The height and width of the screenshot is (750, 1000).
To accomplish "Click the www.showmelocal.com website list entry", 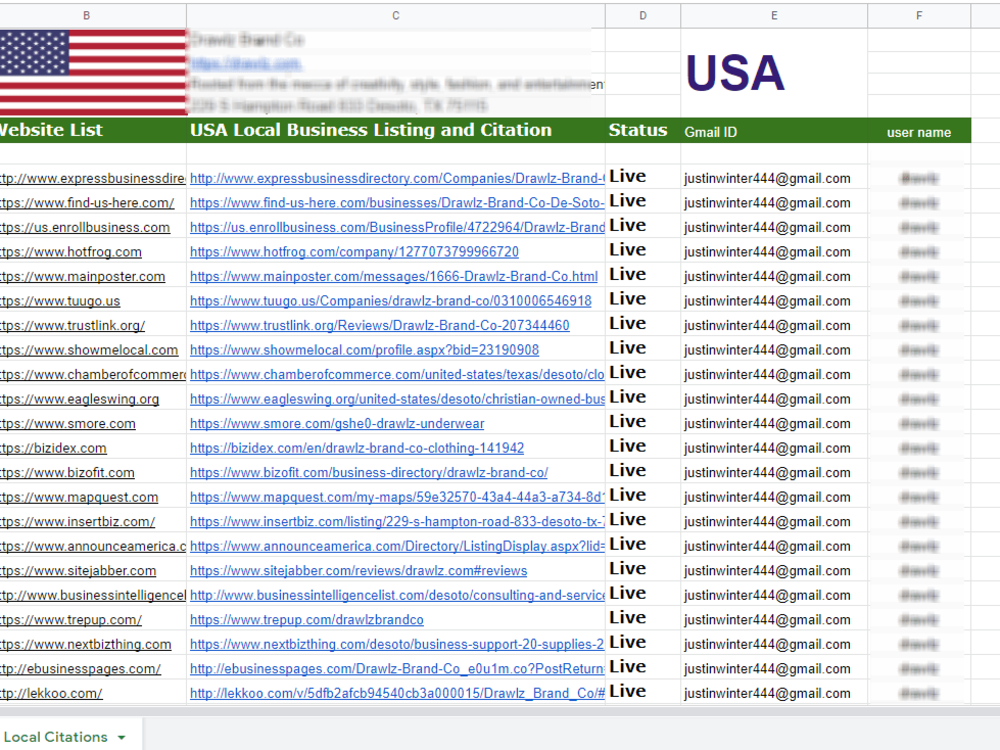I will (89, 350).
